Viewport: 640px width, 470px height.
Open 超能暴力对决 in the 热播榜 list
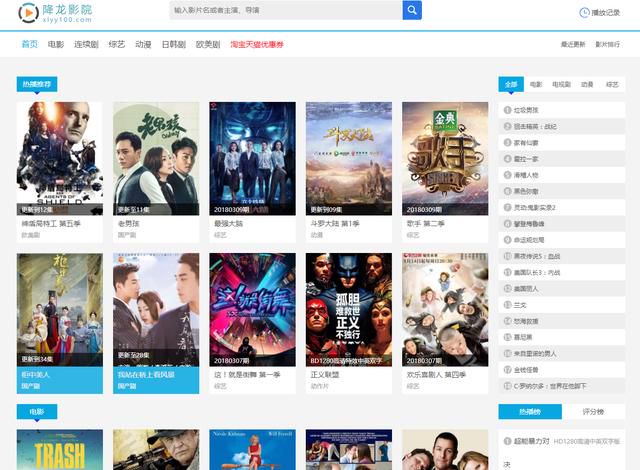pos(531,441)
